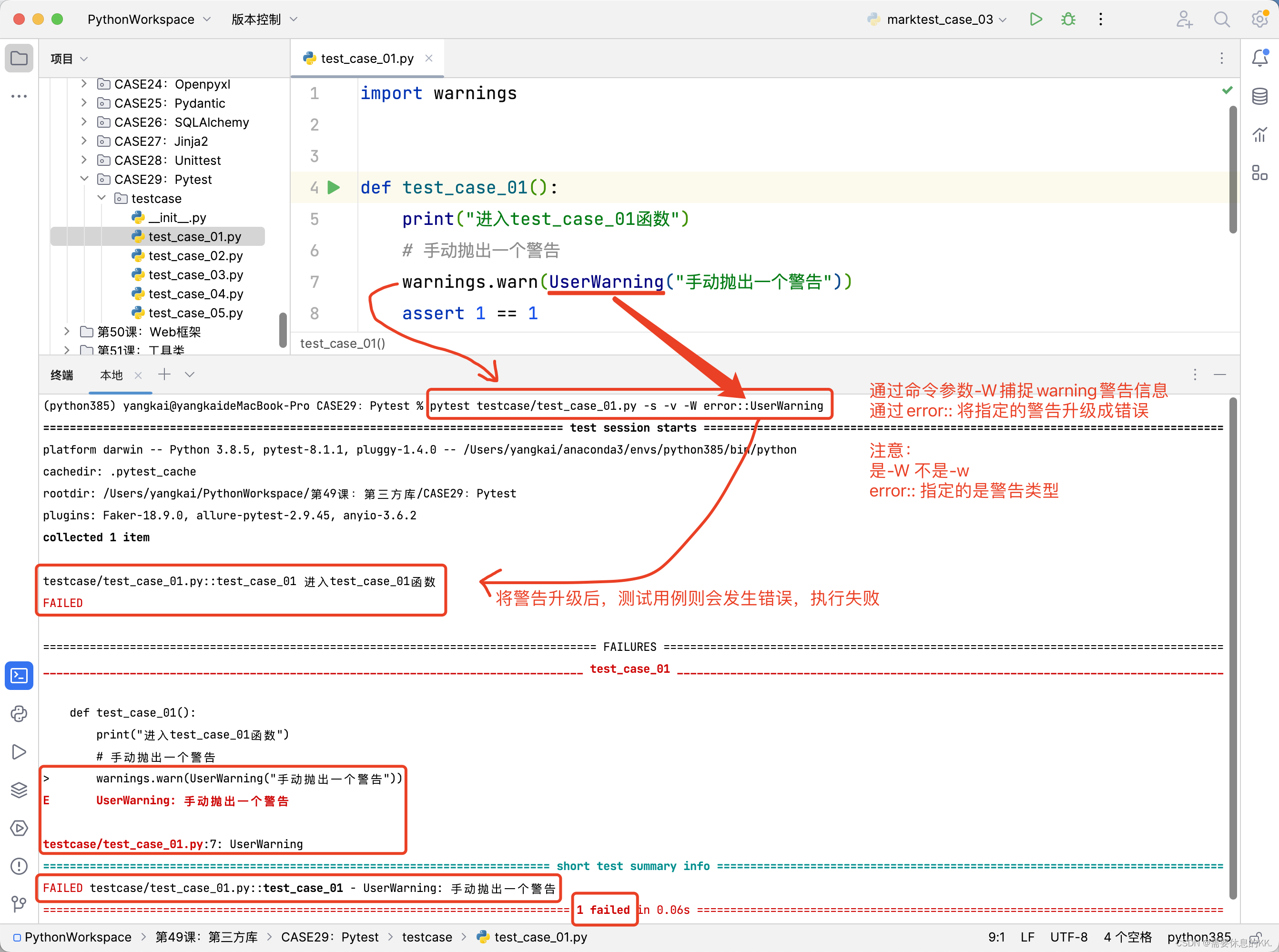
Task: Open the 版本控制 dropdown menu
Action: pos(264,19)
